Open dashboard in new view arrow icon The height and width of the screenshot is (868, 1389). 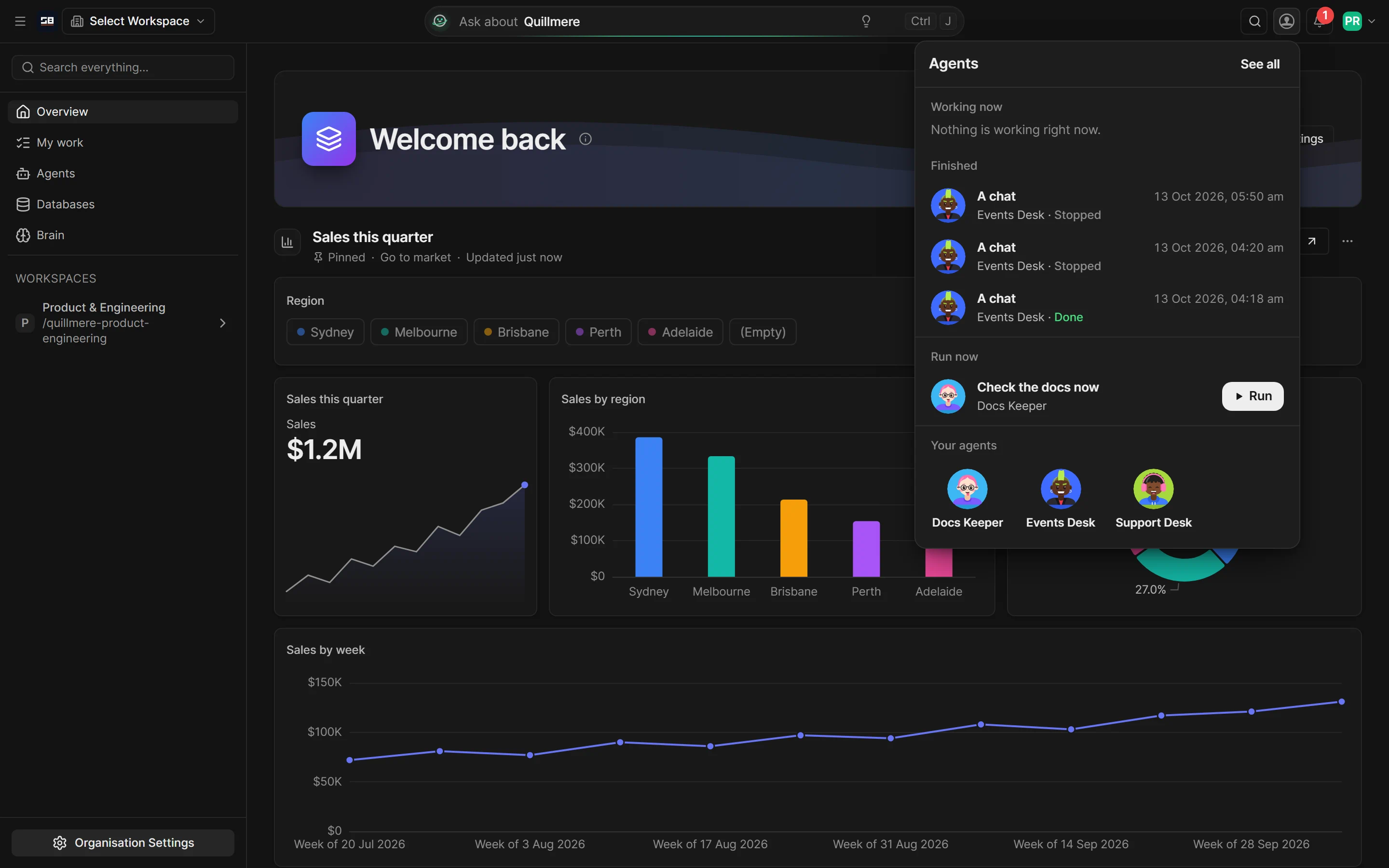coord(1311,241)
